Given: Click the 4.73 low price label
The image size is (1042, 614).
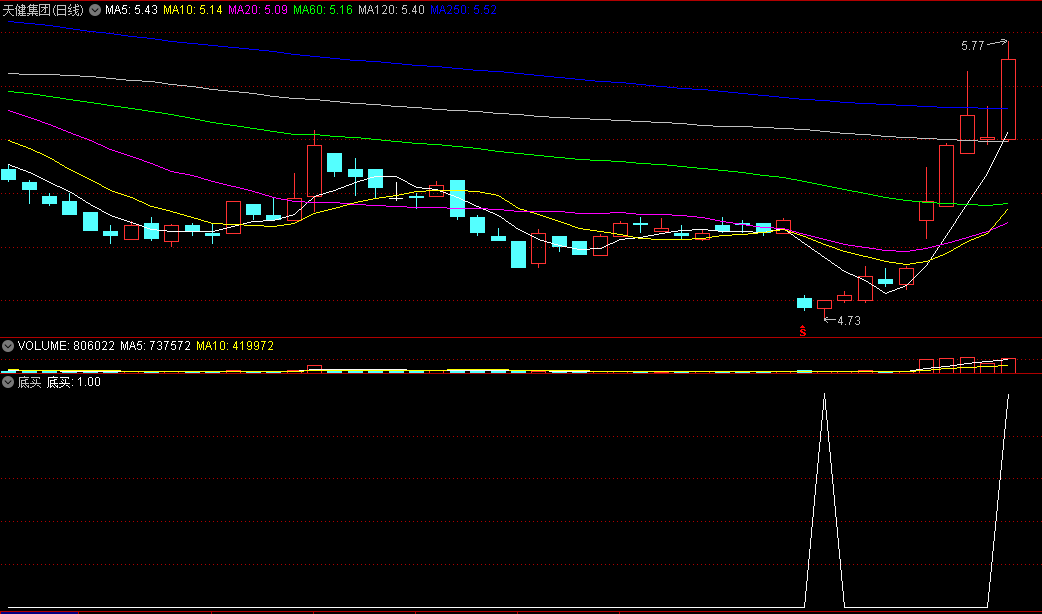Looking at the screenshot, I should pyautogui.click(x=849, y=321).
